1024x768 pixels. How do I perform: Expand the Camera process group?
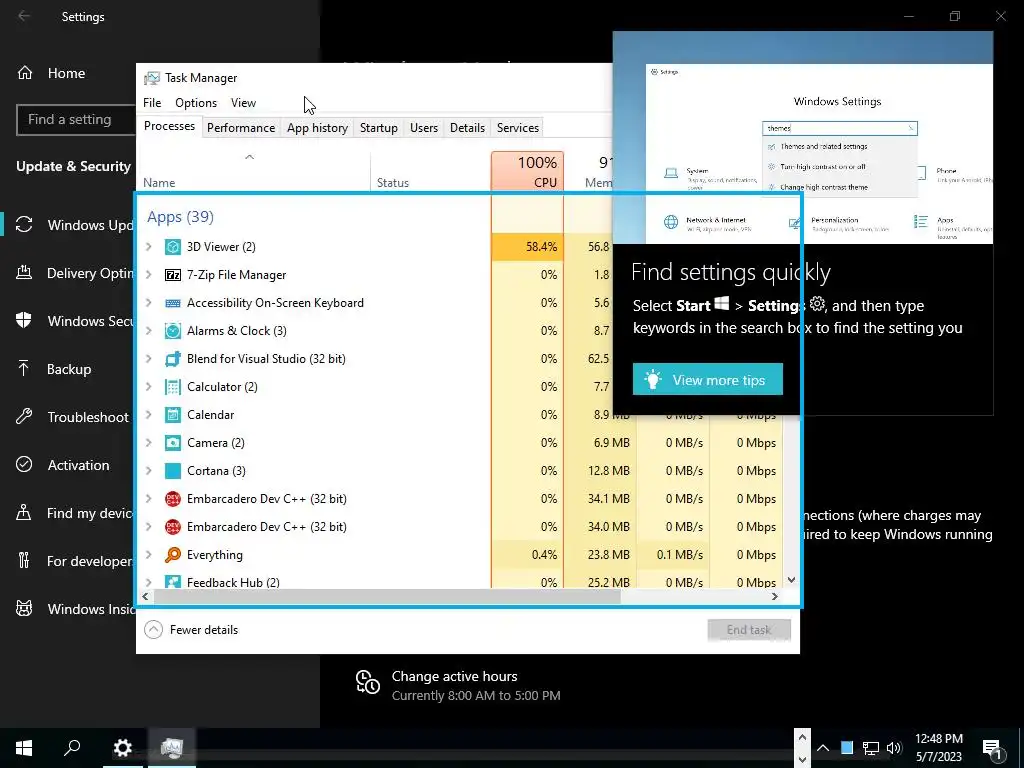point(149,443)
